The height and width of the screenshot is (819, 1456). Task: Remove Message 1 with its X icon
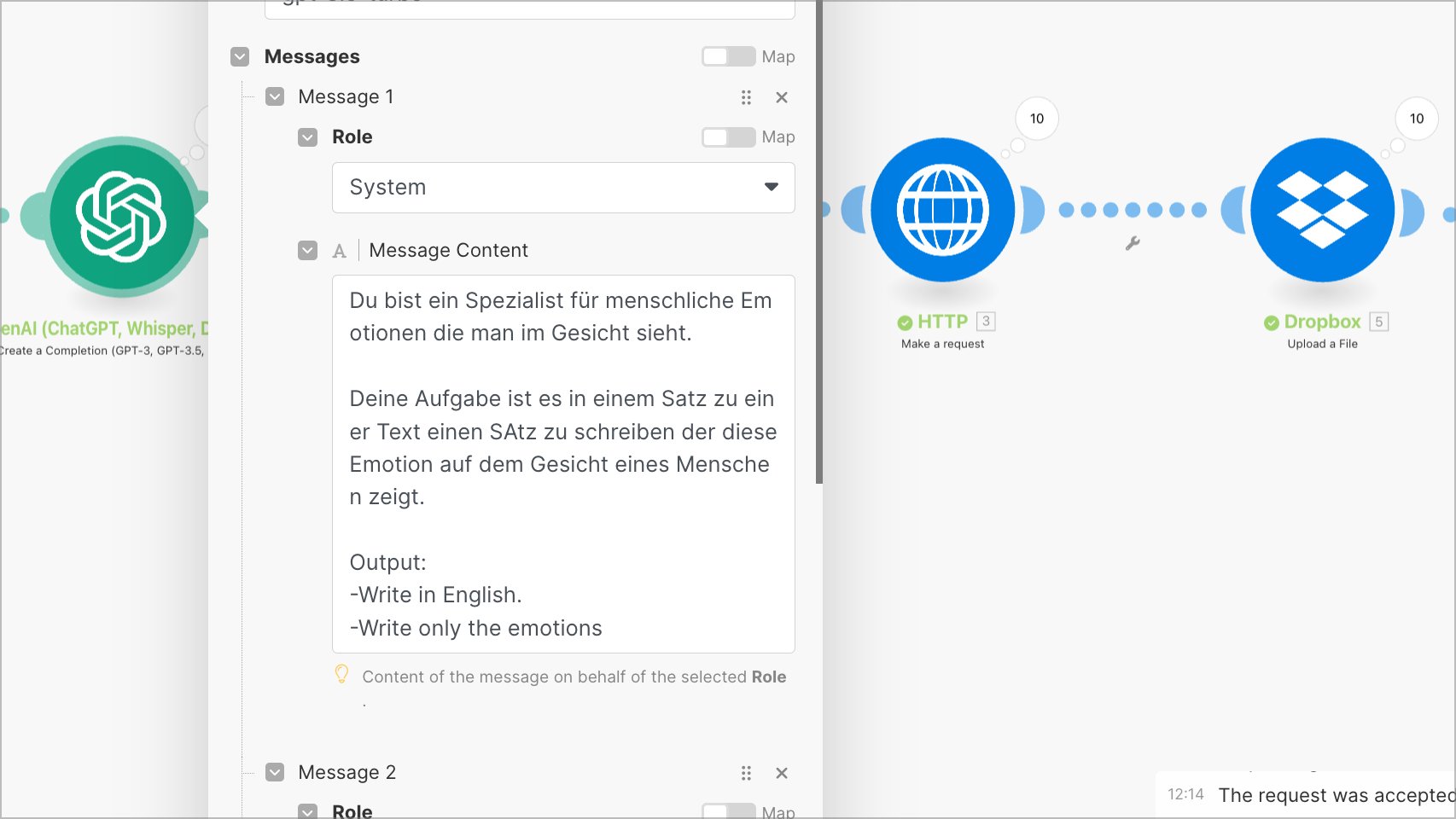click(782, 97)
